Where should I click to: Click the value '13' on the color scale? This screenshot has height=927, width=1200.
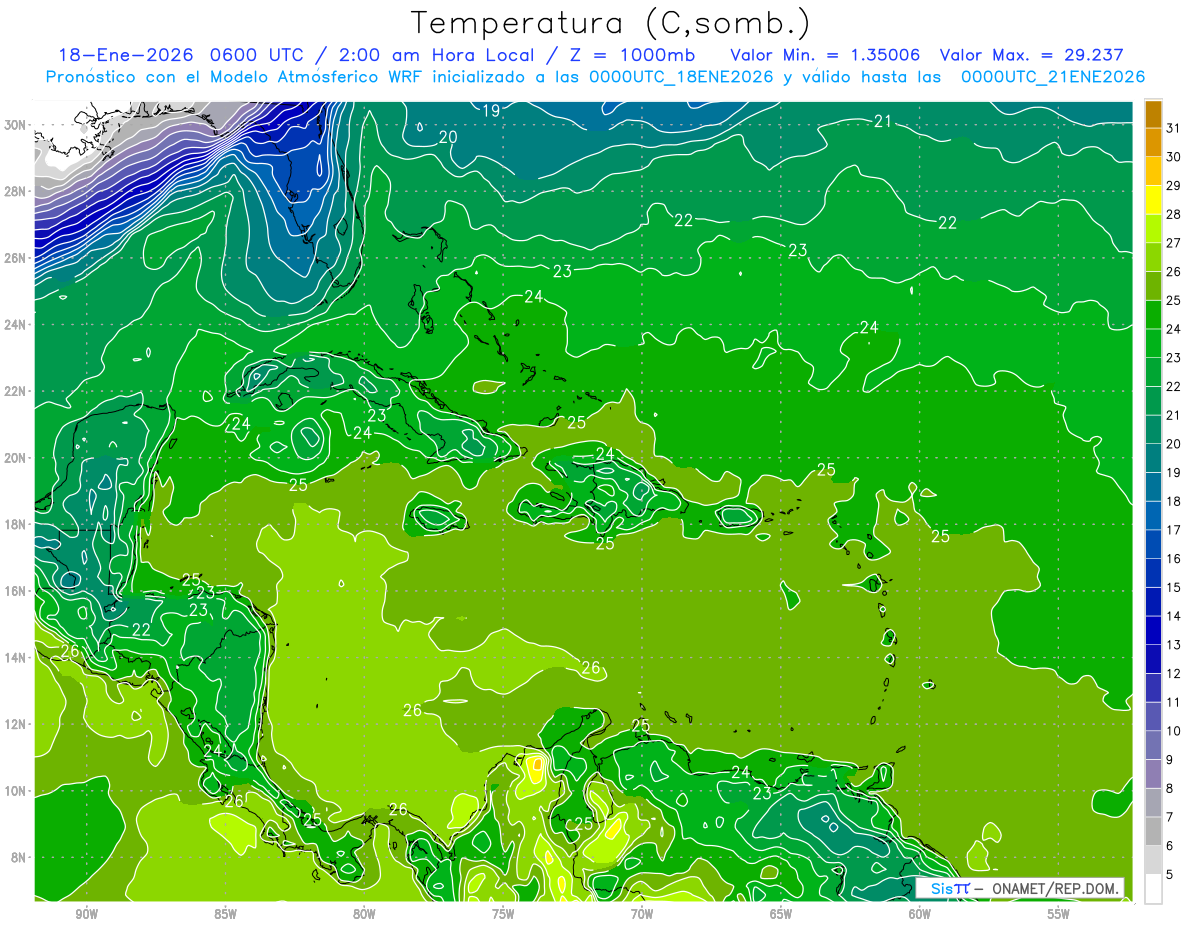point(1174,645)
